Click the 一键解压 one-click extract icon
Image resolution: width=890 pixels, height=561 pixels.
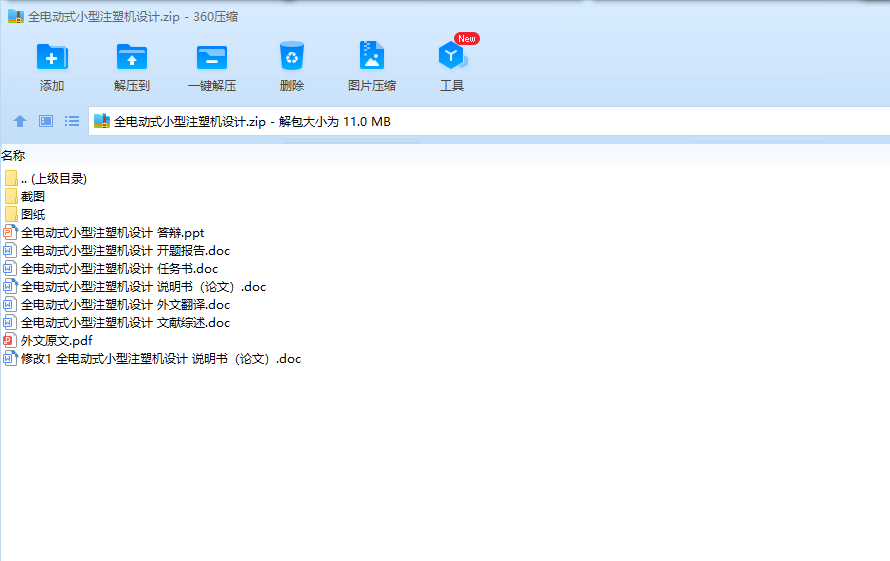pyautogui.click(x=212, y=57)
